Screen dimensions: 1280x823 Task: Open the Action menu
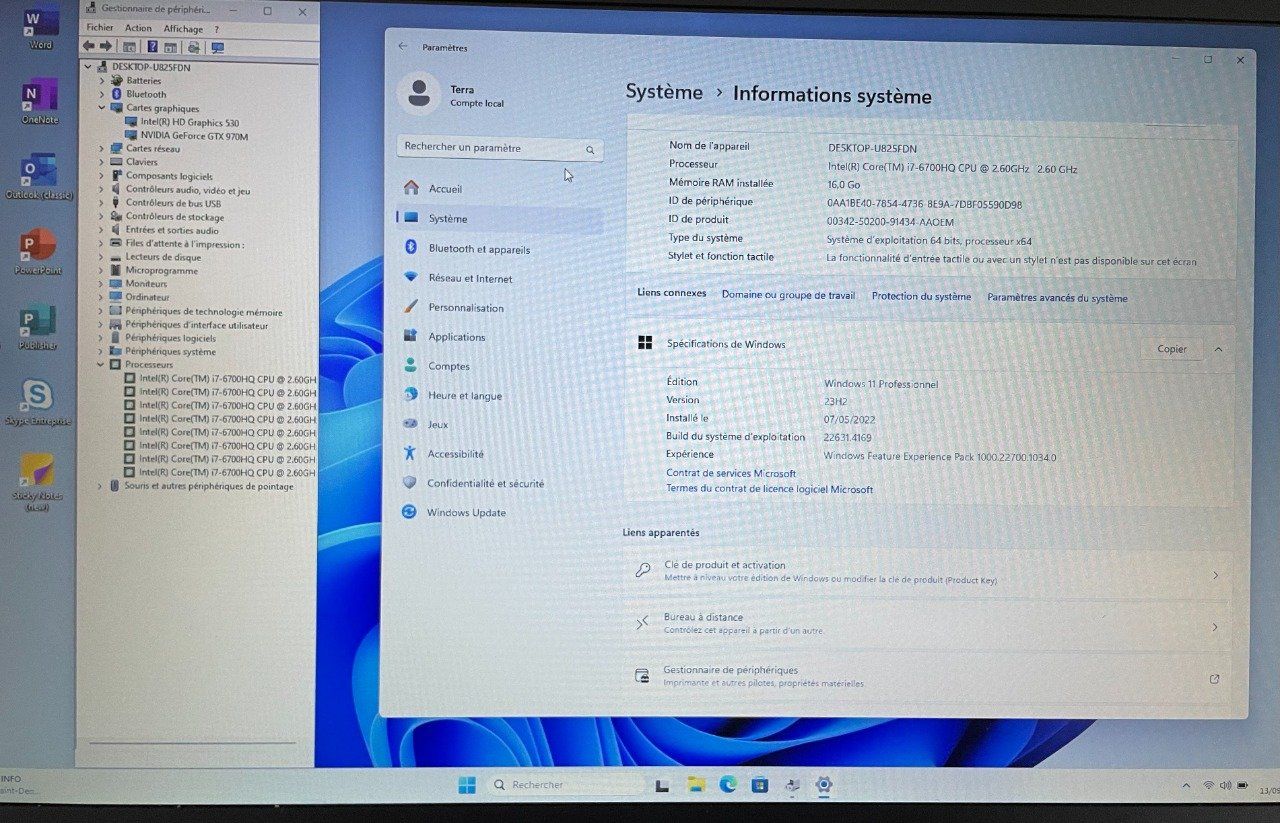pos(139,29)
